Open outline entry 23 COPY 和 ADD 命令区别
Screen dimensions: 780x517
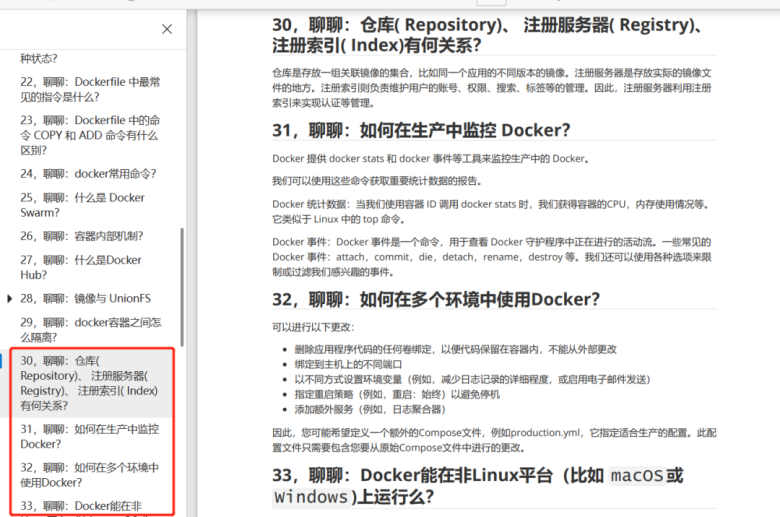(x=90, y=135)
